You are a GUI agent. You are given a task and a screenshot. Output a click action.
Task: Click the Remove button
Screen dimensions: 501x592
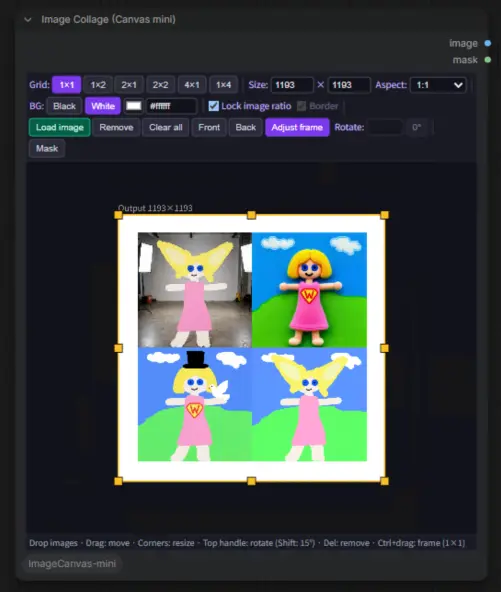point(116,127)
